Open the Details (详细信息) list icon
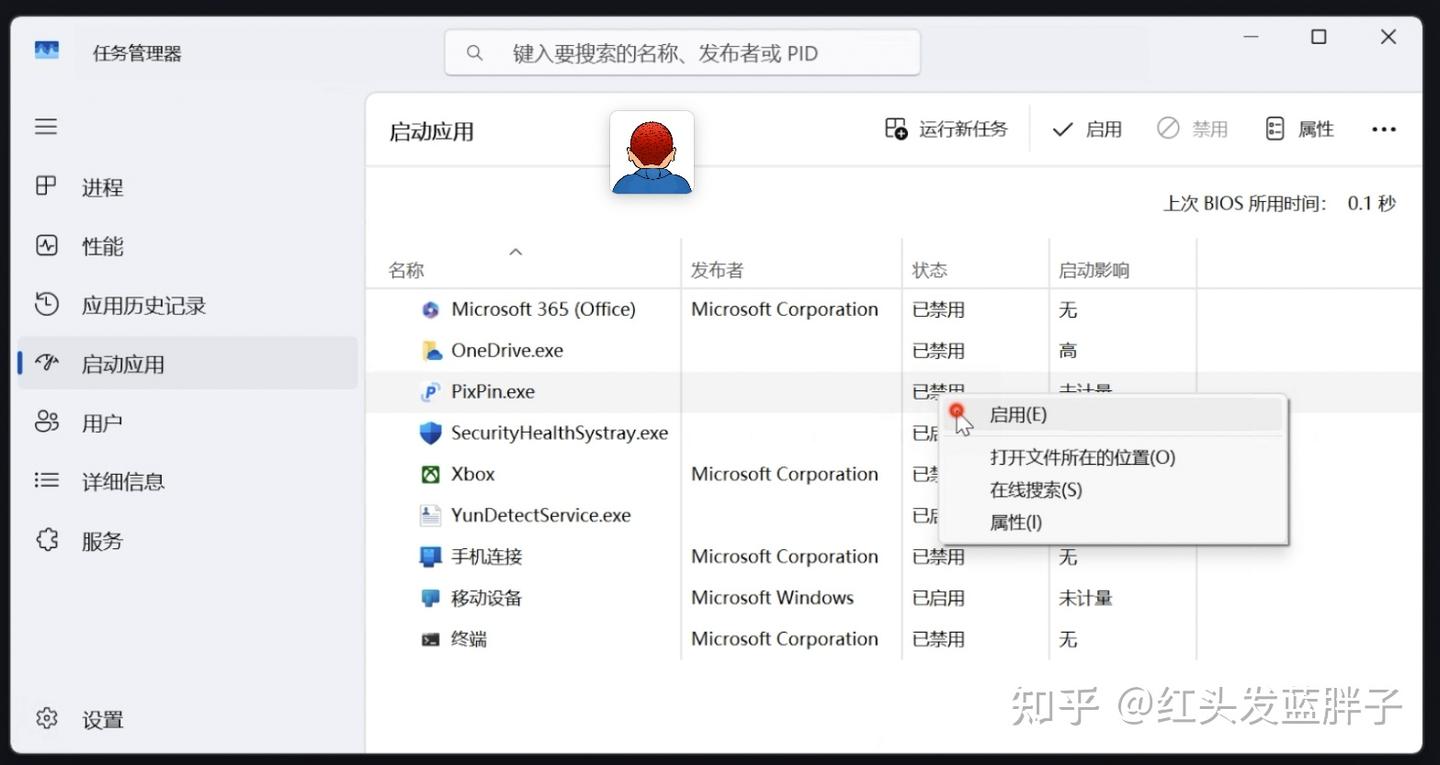Viewport: 1440px width, 765px height. 46,481
